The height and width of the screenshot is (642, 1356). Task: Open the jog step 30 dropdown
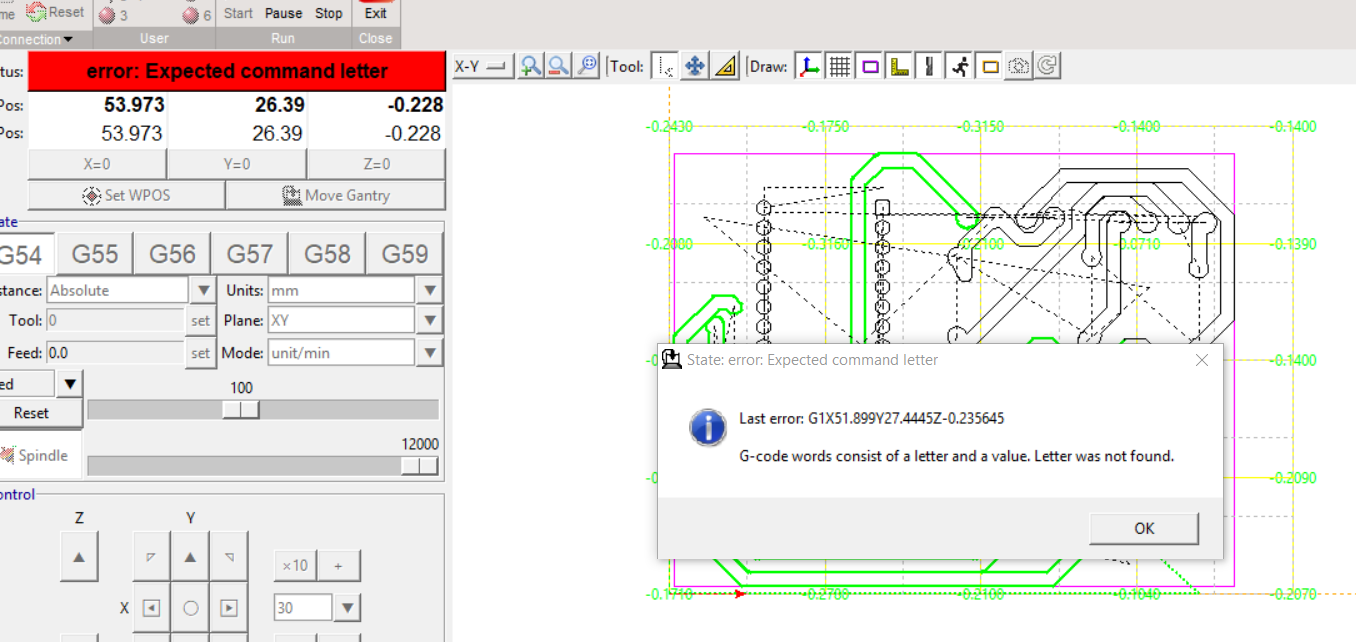(347, 607)
